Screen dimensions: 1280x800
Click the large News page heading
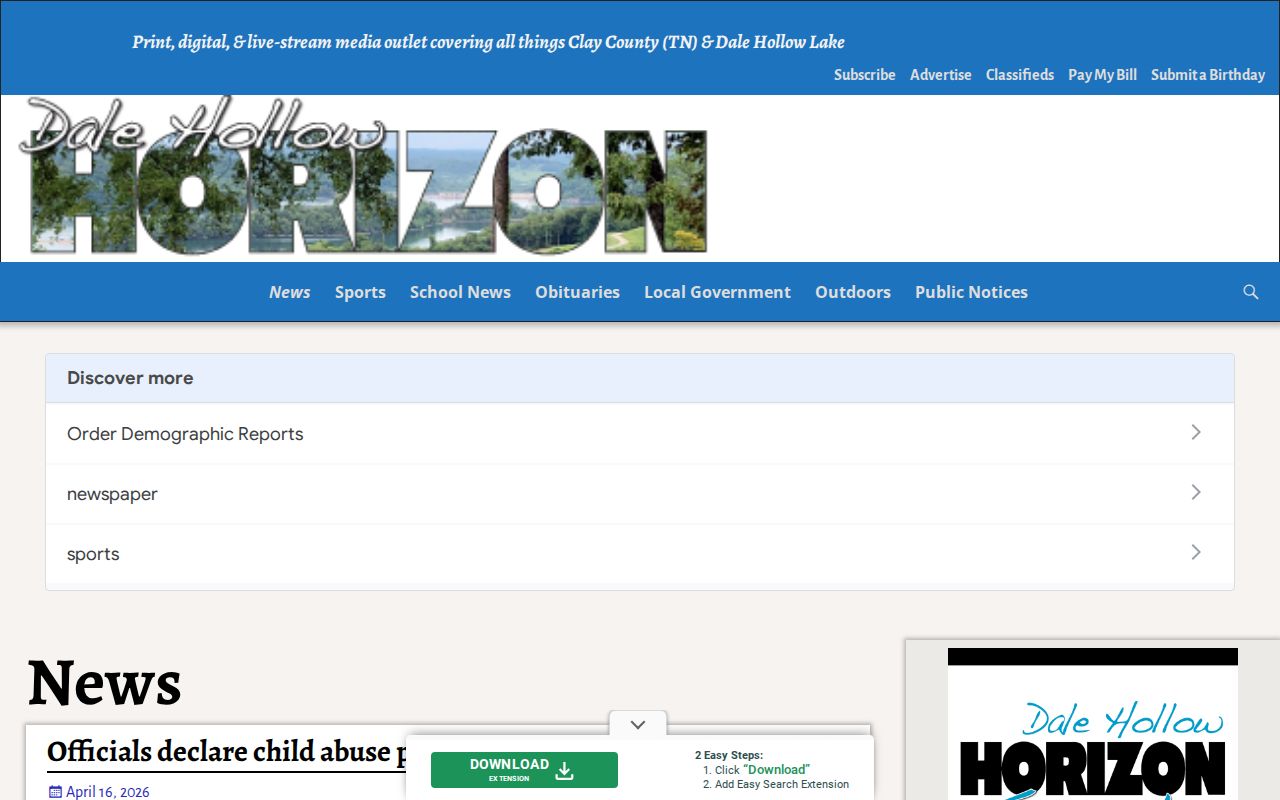click(x=104, y=683)
